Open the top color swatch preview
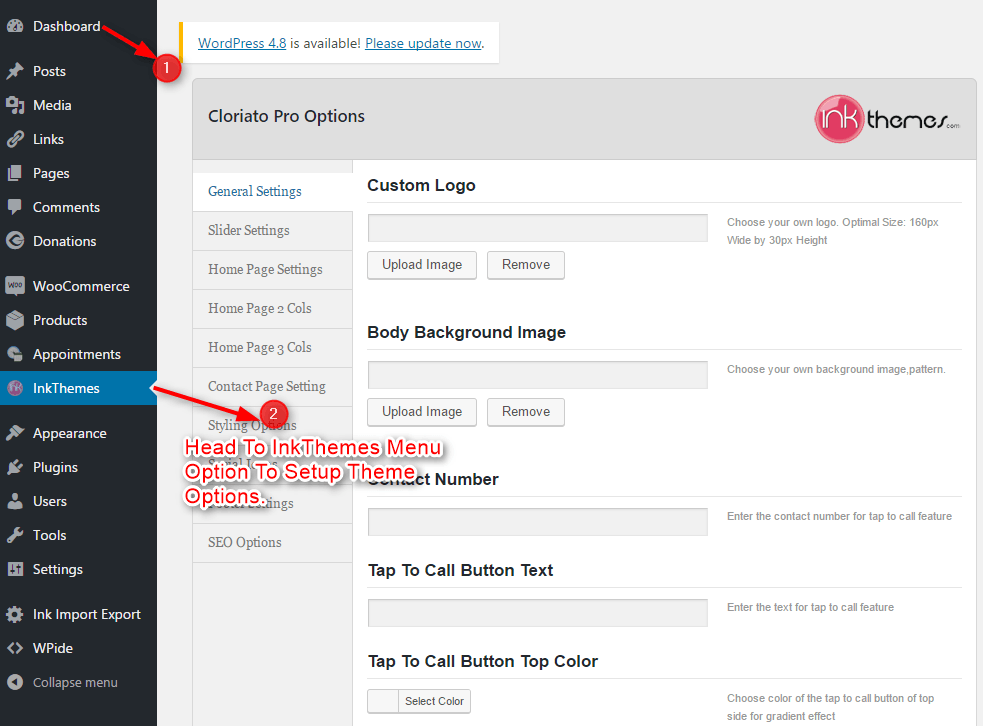The height and width of the screenshot is (726, 983). (383, 701)
